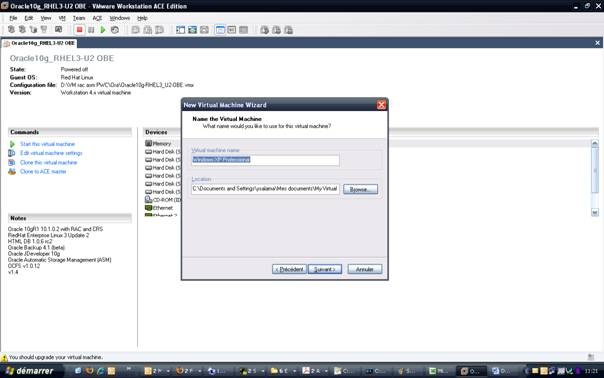Click Clone to ACE master link
The image size is (604, 378).
pos(43,171)
